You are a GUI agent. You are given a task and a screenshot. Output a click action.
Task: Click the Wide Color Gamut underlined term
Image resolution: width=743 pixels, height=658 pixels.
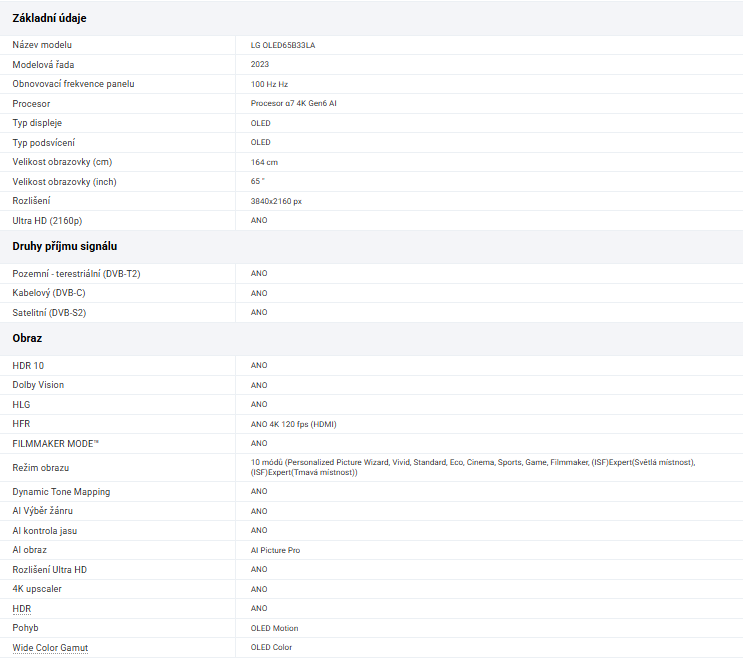click(50, 648)
